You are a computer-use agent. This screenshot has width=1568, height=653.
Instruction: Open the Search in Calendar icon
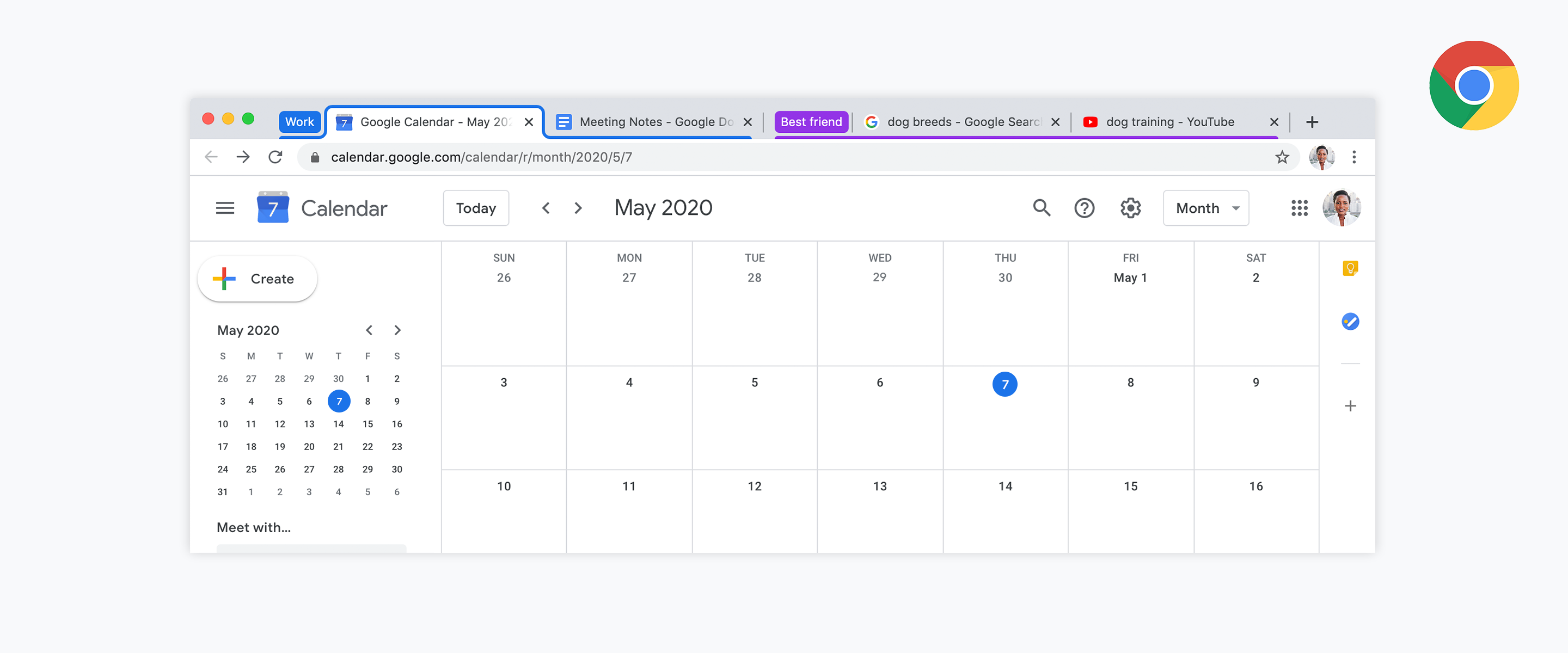tap(1041, 207)
